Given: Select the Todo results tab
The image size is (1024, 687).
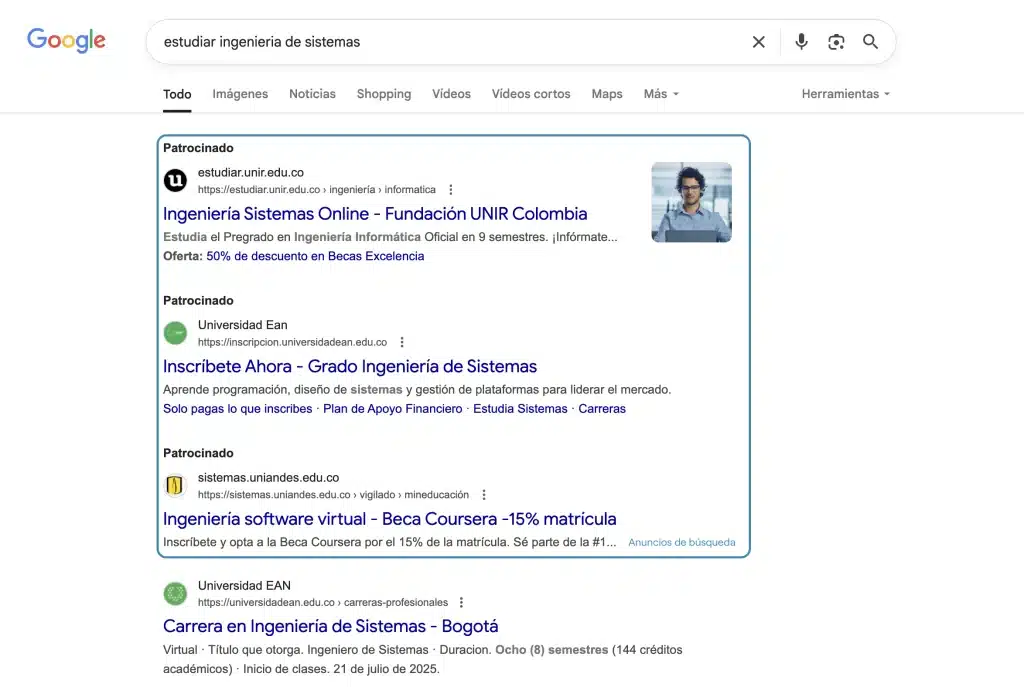Looking at the screenshot, I should click(177, 94).
